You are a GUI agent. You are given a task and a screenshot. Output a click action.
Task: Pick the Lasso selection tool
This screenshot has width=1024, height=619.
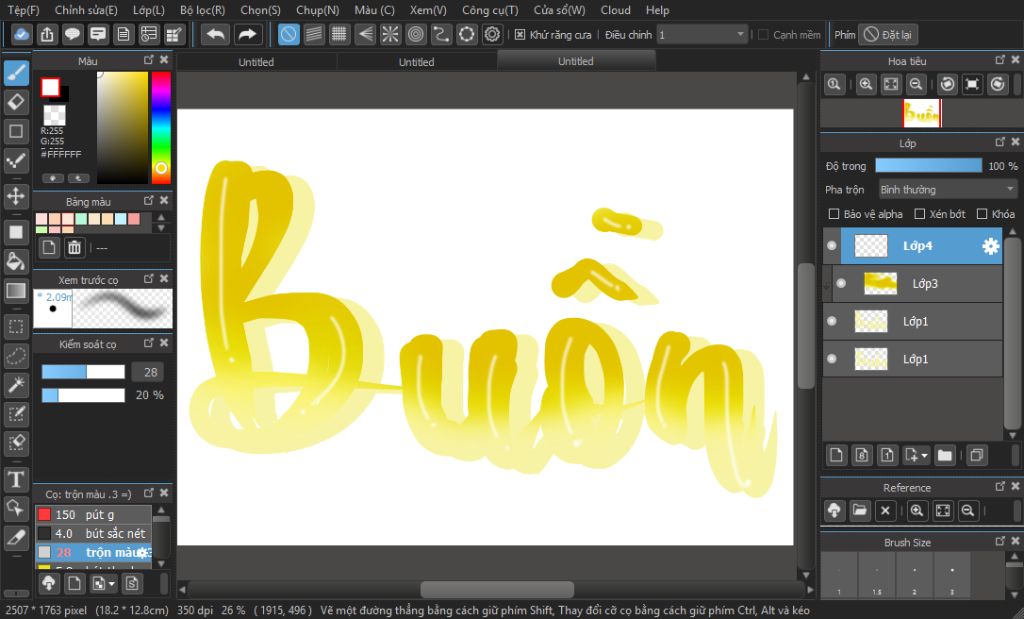tap(16, 356)
